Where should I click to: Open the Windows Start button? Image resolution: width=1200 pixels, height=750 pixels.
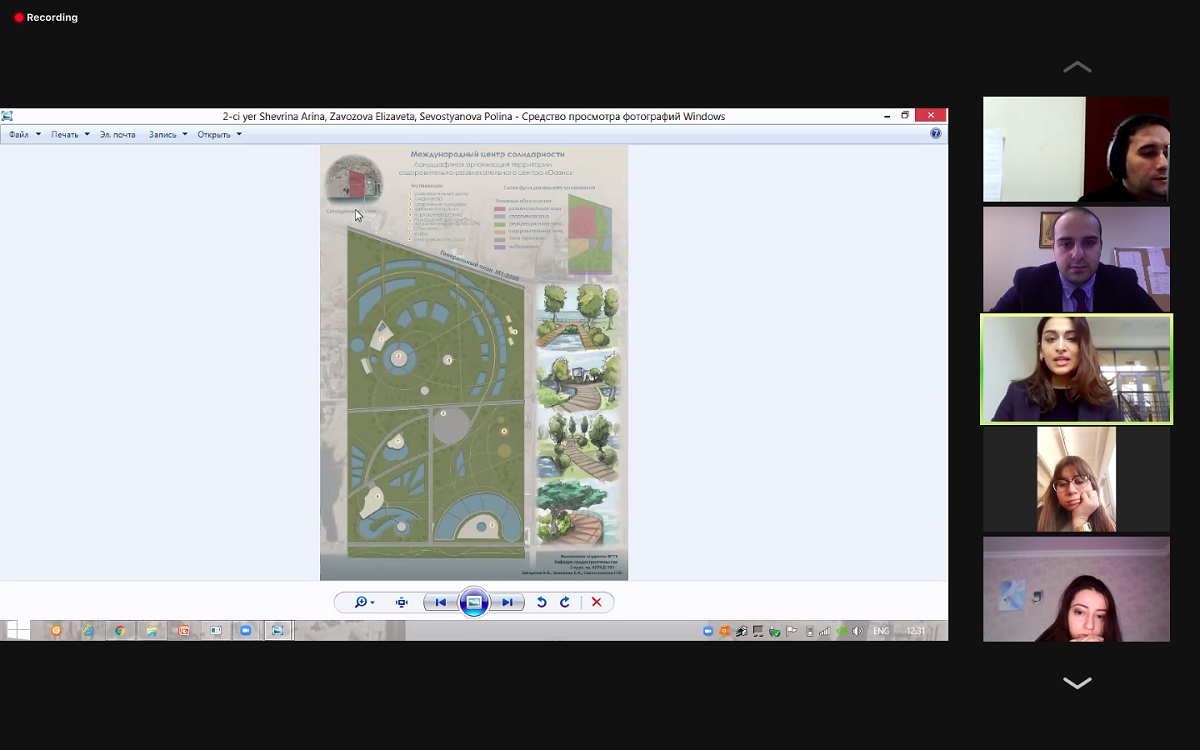tap(17, 630)
